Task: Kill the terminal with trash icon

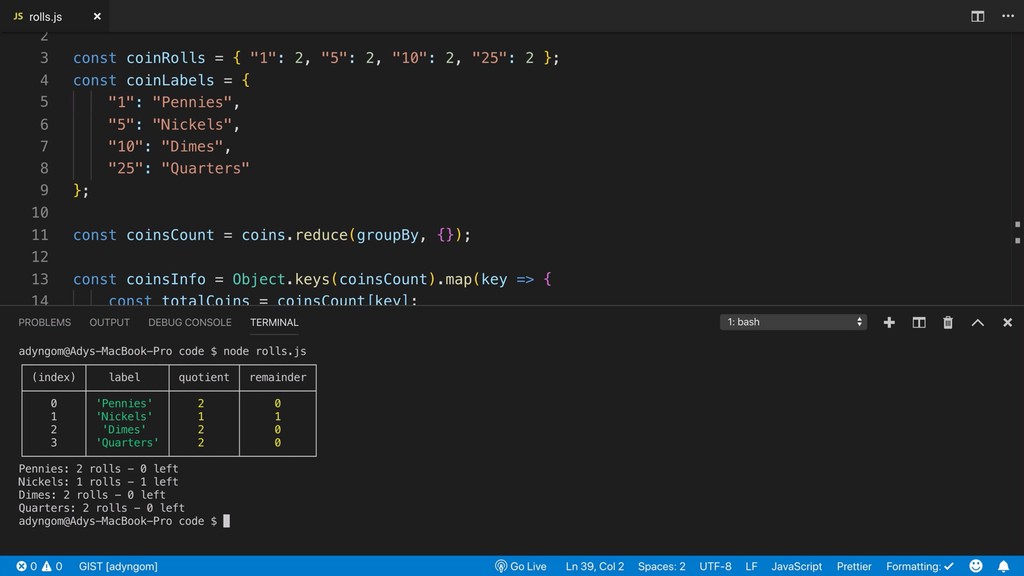Action: pos(948,323)
